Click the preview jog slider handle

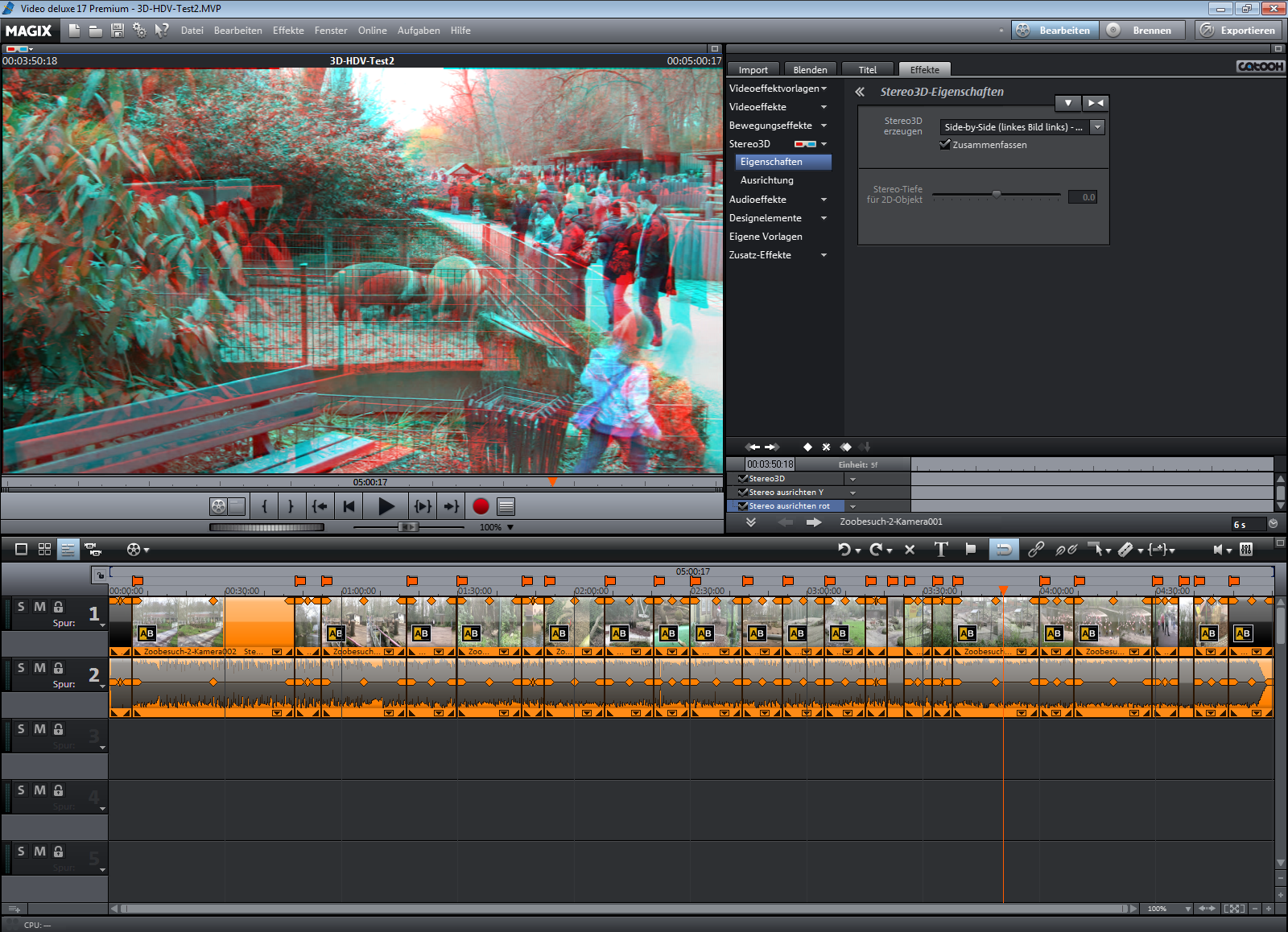coord(409,527)
